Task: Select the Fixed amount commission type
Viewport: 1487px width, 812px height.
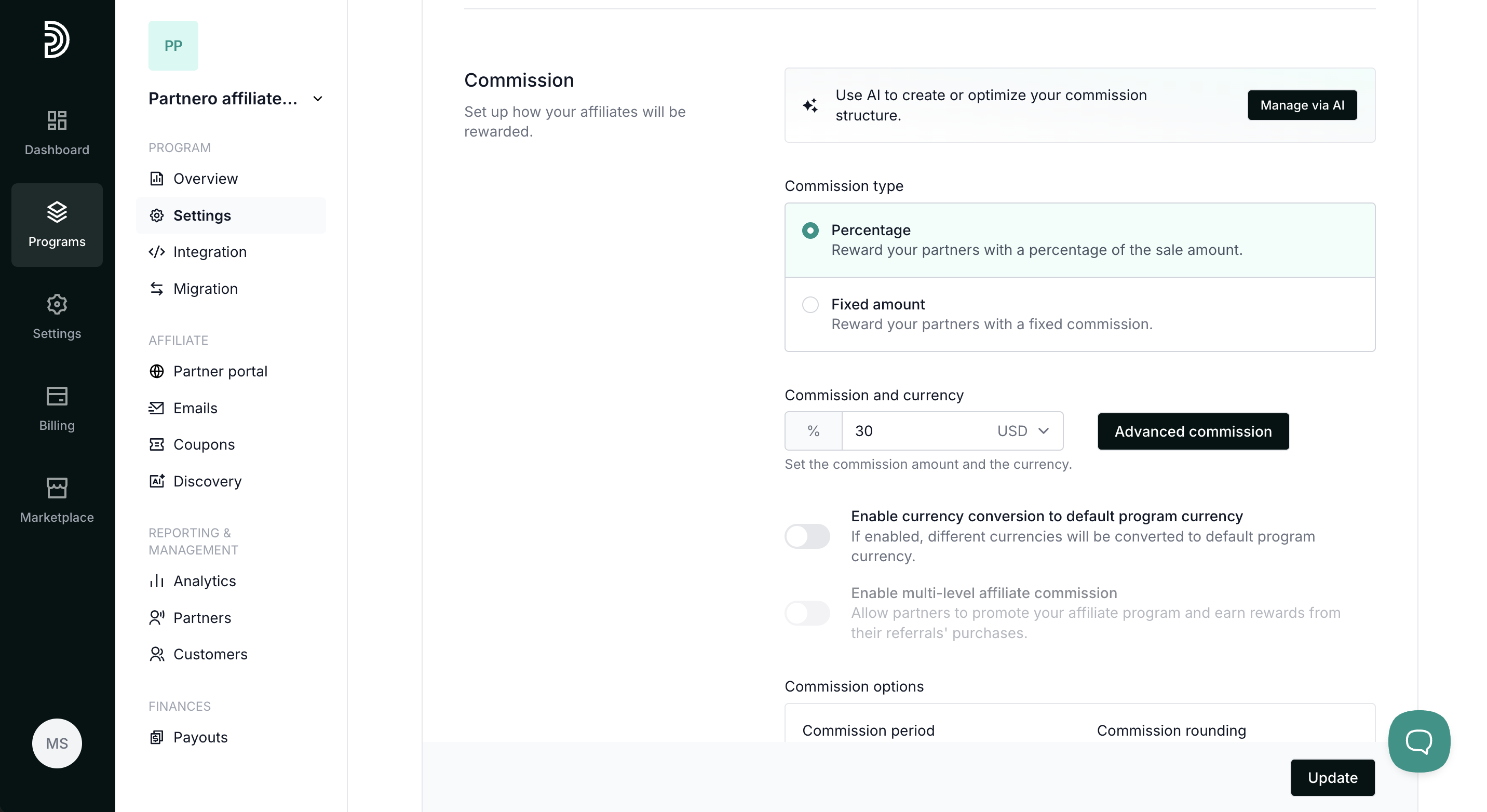Action: [810, 305]
